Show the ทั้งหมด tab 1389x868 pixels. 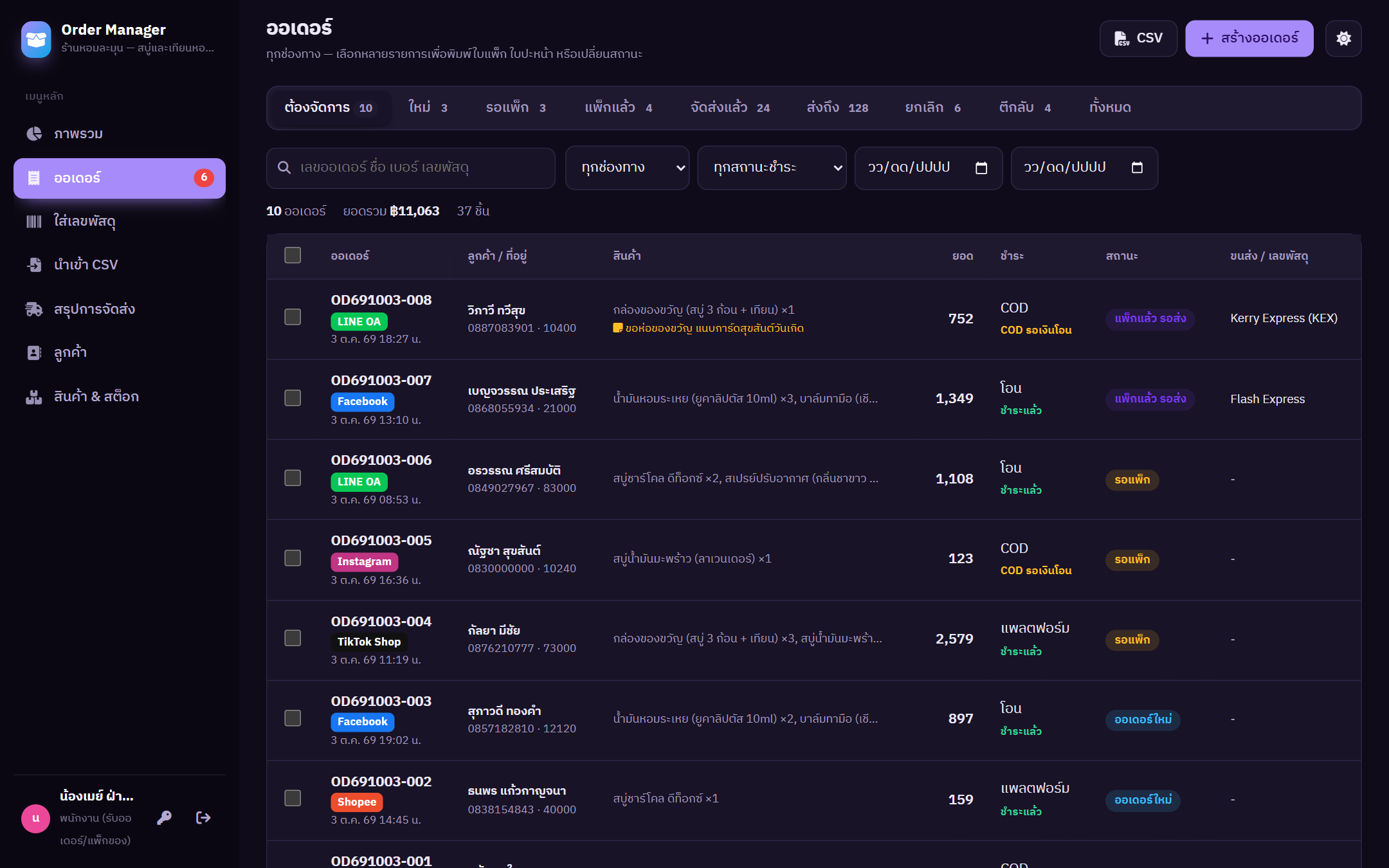(1111, 107)
